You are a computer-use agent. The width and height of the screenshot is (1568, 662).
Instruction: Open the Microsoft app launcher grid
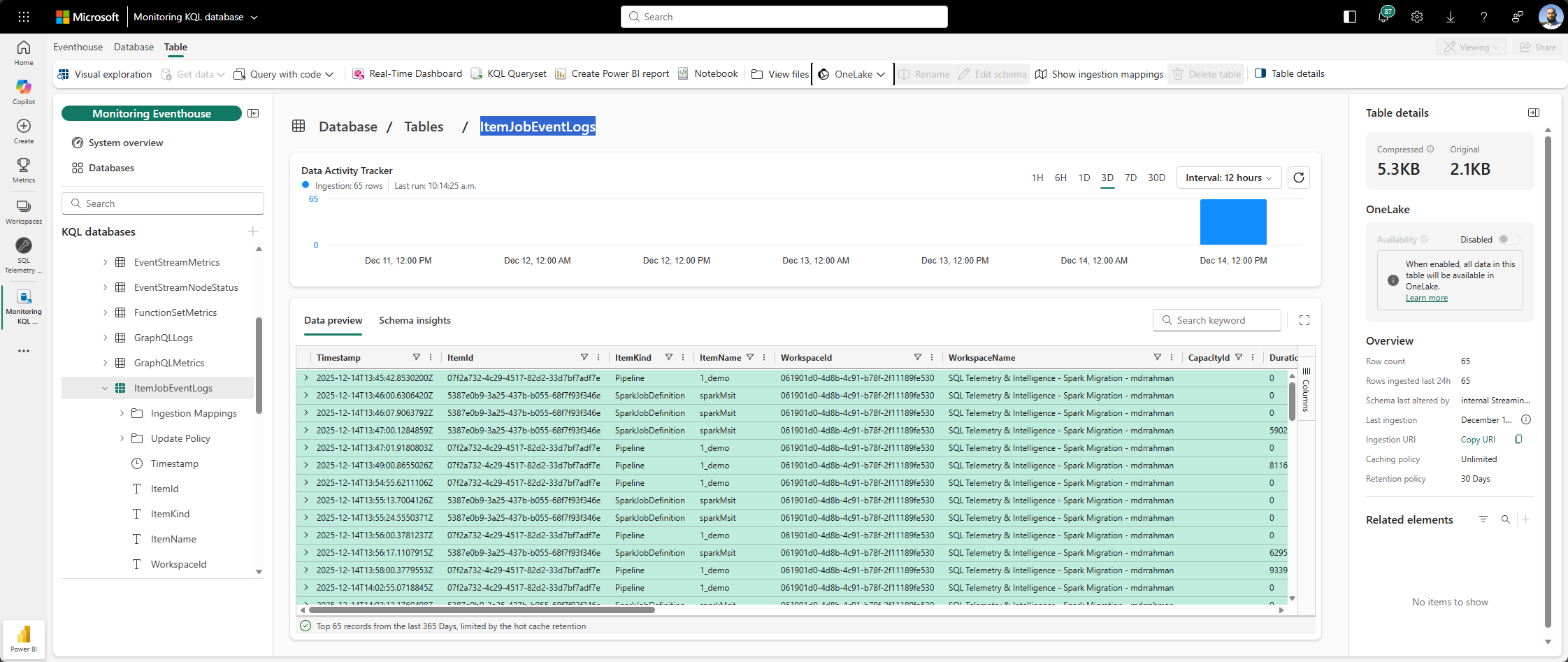tap(24, 17)
